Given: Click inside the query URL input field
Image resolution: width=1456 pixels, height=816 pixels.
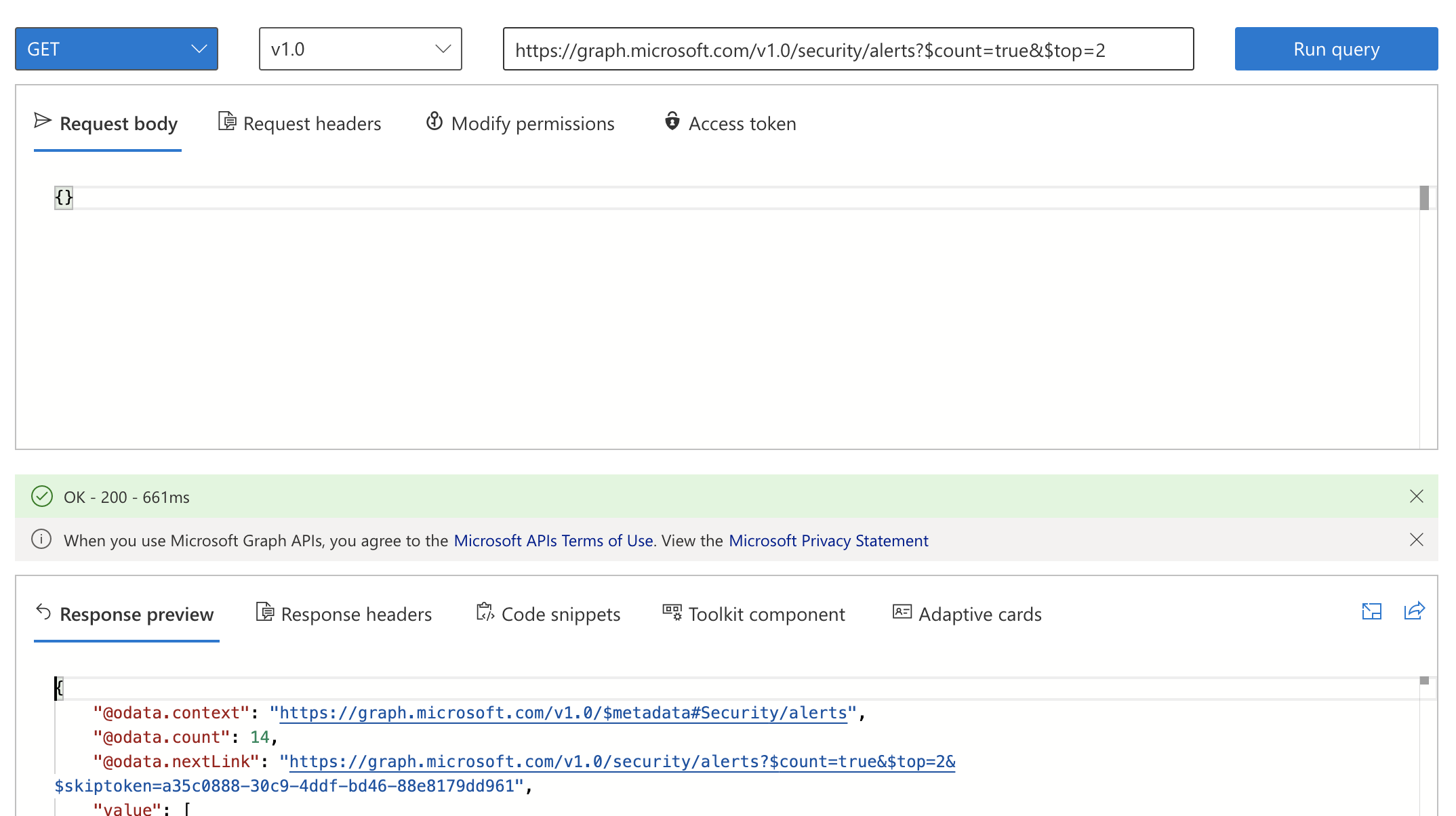Looking at the screenshot, I should coord(847,49).
